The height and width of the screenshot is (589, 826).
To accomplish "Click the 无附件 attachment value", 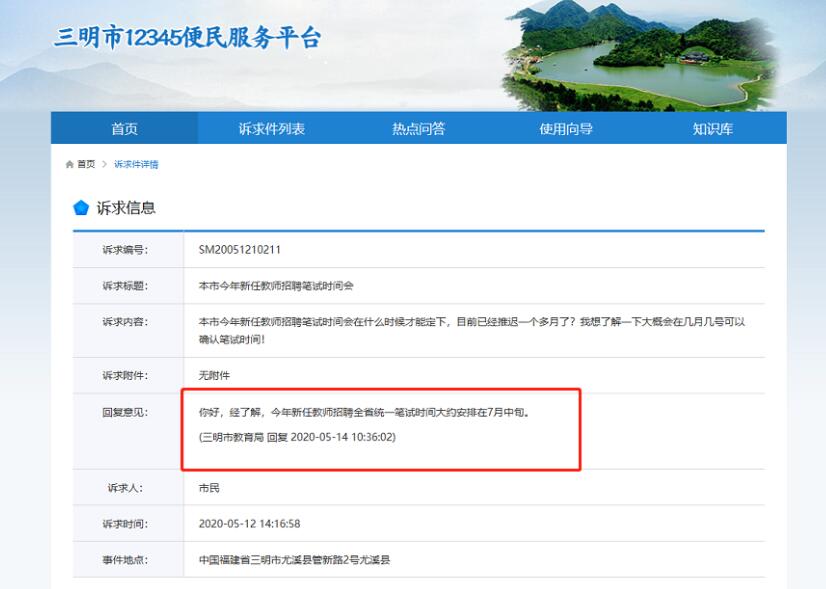I will (214, 375).
